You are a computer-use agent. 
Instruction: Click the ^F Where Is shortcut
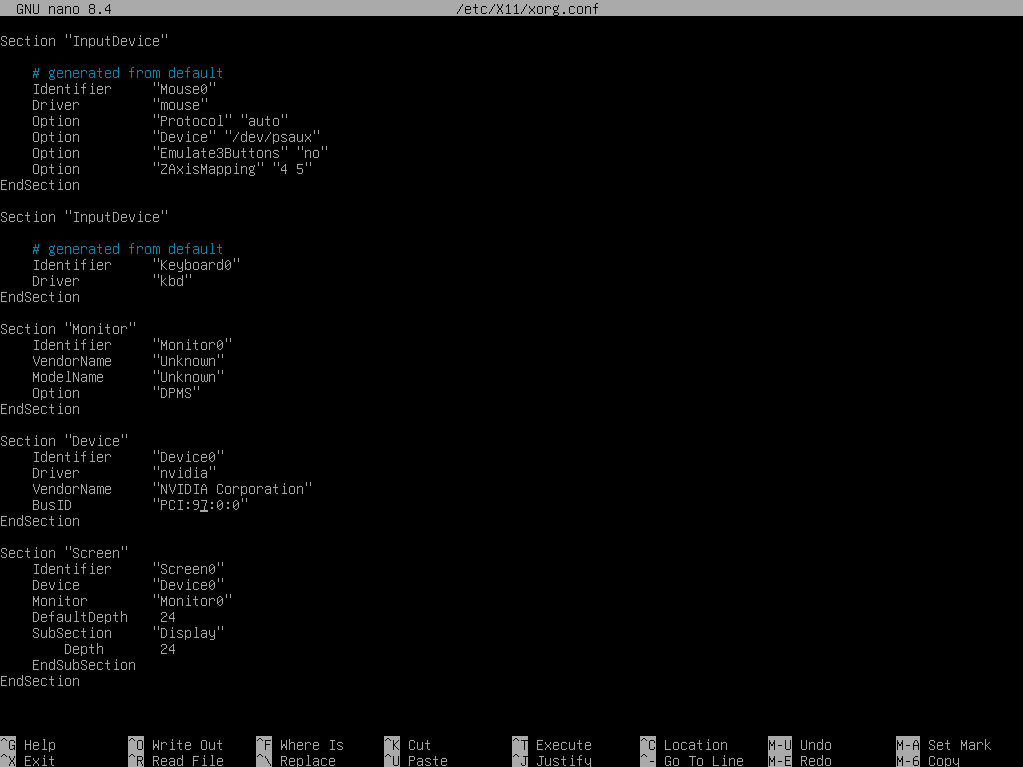299,745
